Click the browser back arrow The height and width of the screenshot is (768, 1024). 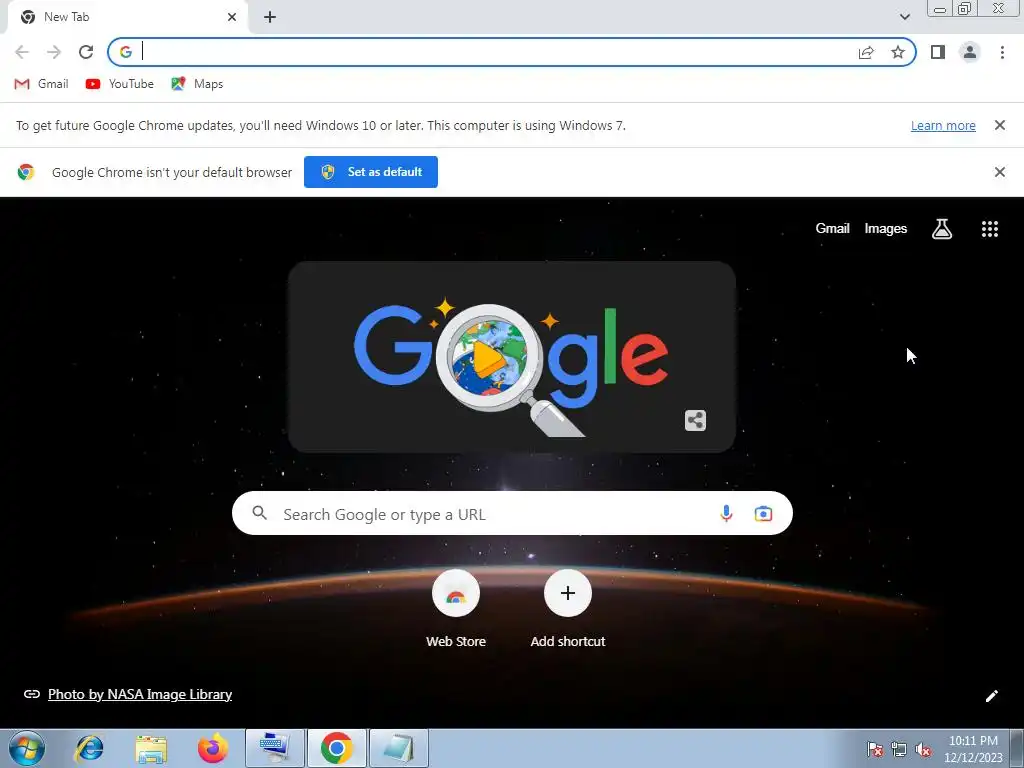click(x=22, y=52)
